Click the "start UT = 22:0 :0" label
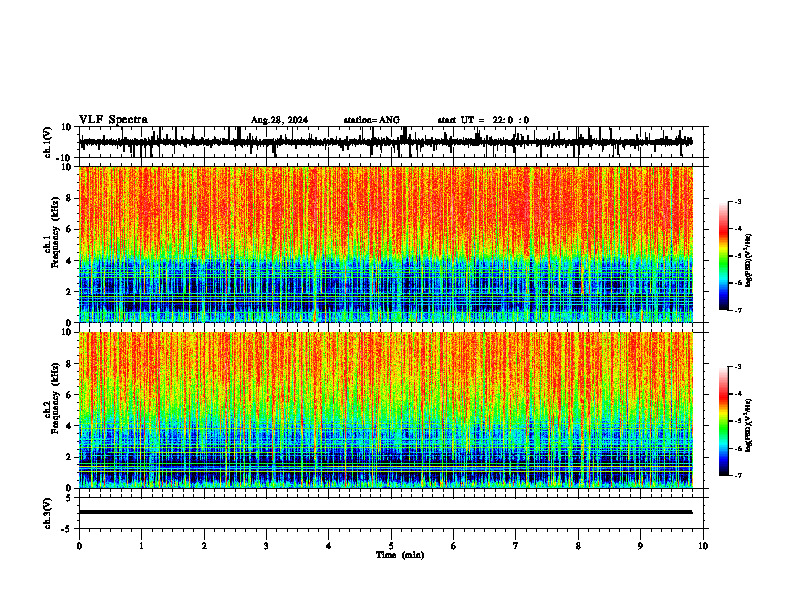 tap(483, 120)
